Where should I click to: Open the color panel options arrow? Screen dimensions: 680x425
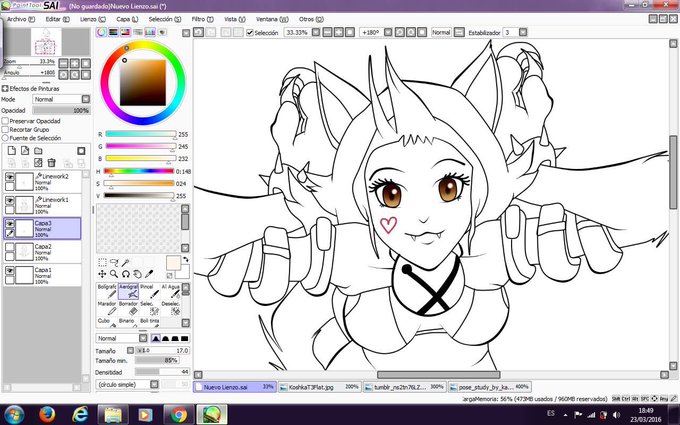coord(186,33)
